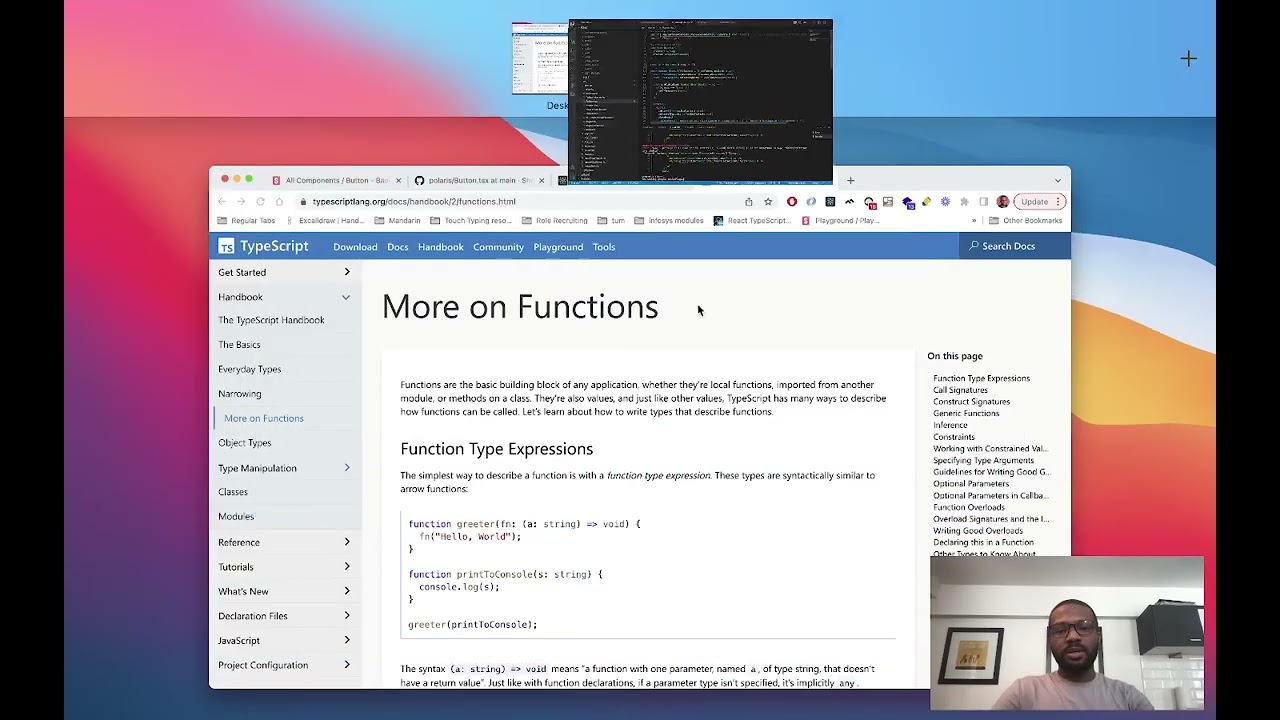
Task: Expand the JavaScript sidebar section
Action: click(x=347, y=640)
